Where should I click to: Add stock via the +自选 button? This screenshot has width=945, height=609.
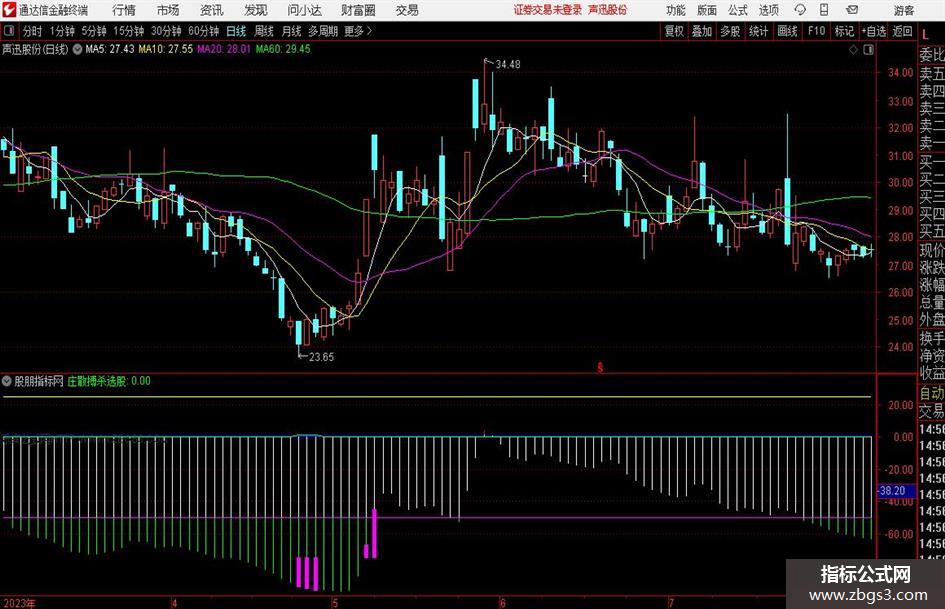click(x=873, y=31)
